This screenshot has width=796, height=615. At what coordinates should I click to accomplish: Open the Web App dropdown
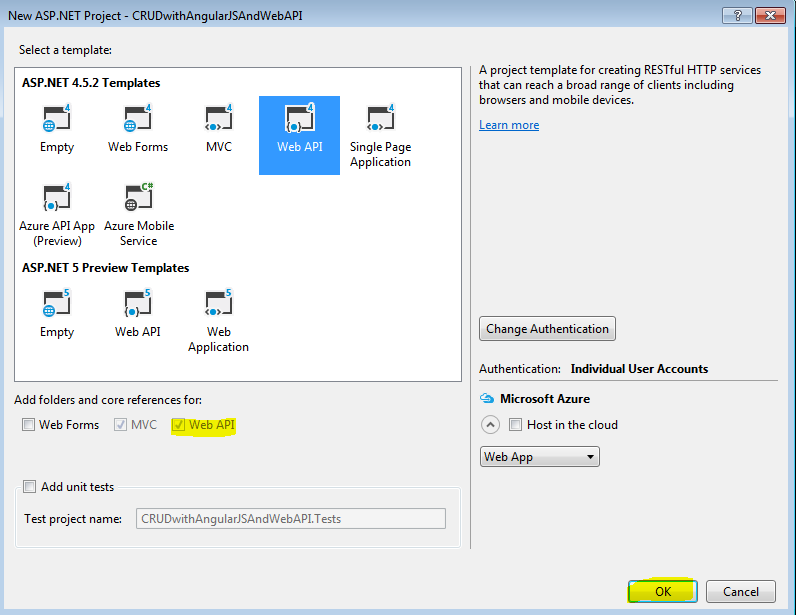[540, 457]
